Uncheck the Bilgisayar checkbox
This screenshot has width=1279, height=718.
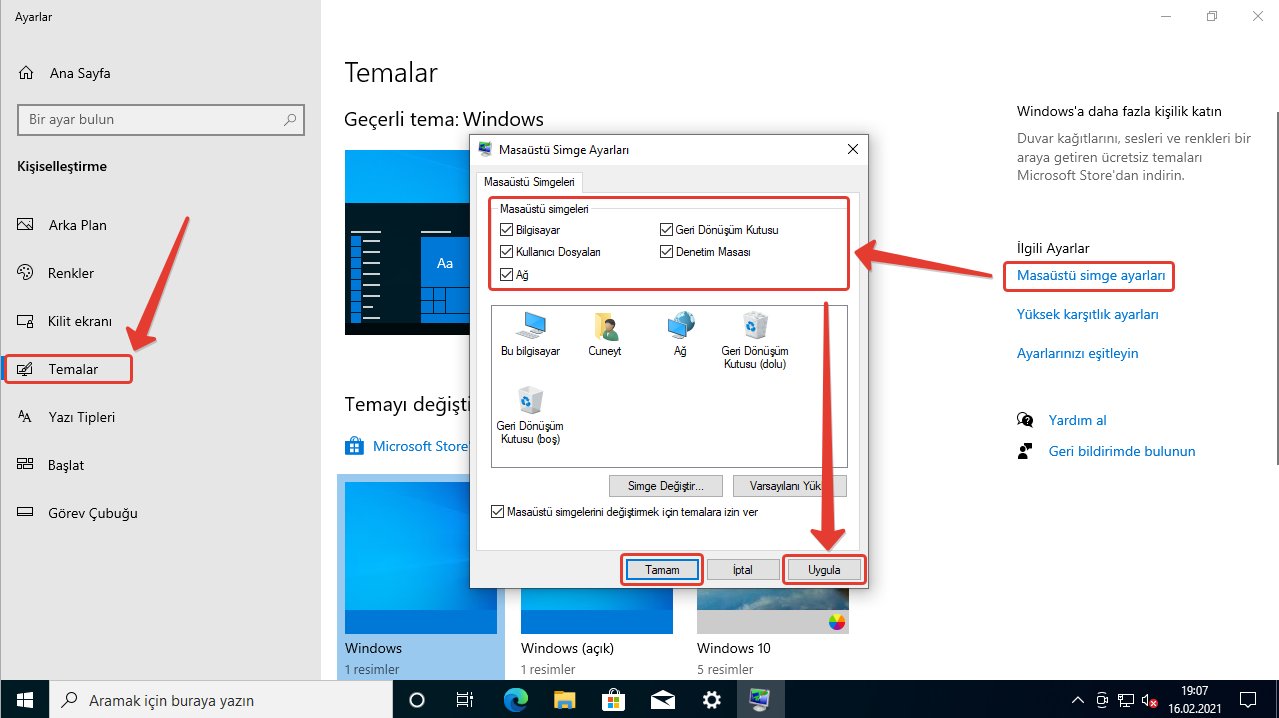click(507, 230)
